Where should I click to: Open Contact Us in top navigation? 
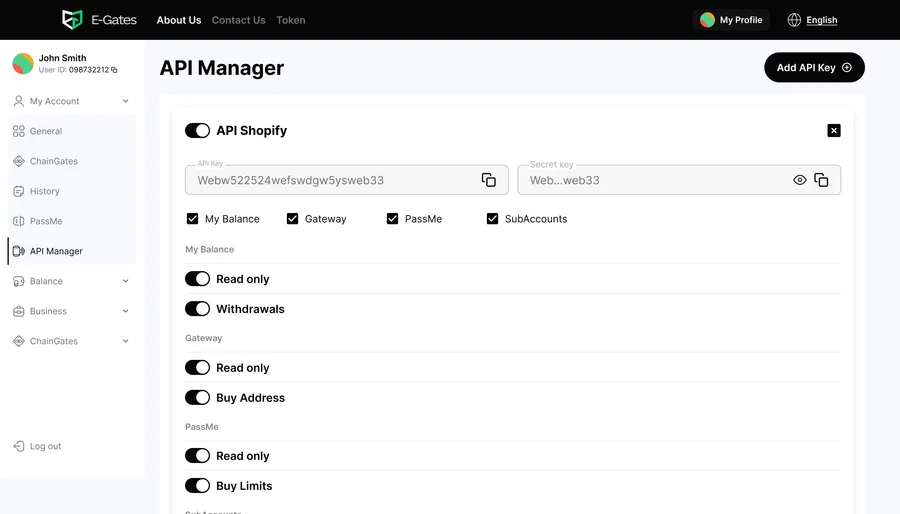(x=238, y=20)
